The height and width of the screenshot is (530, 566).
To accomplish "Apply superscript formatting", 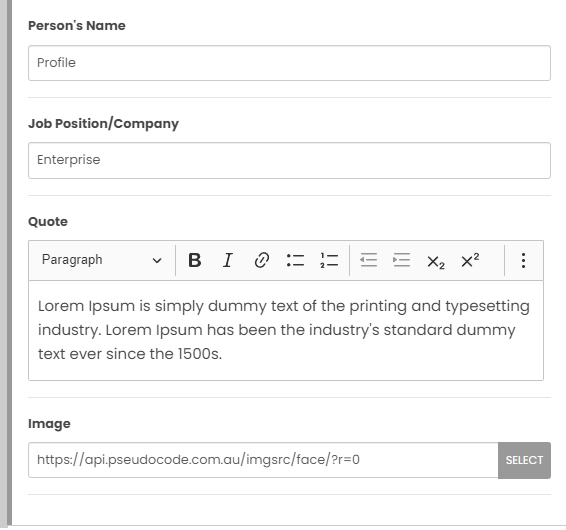I will pos(470,260).
